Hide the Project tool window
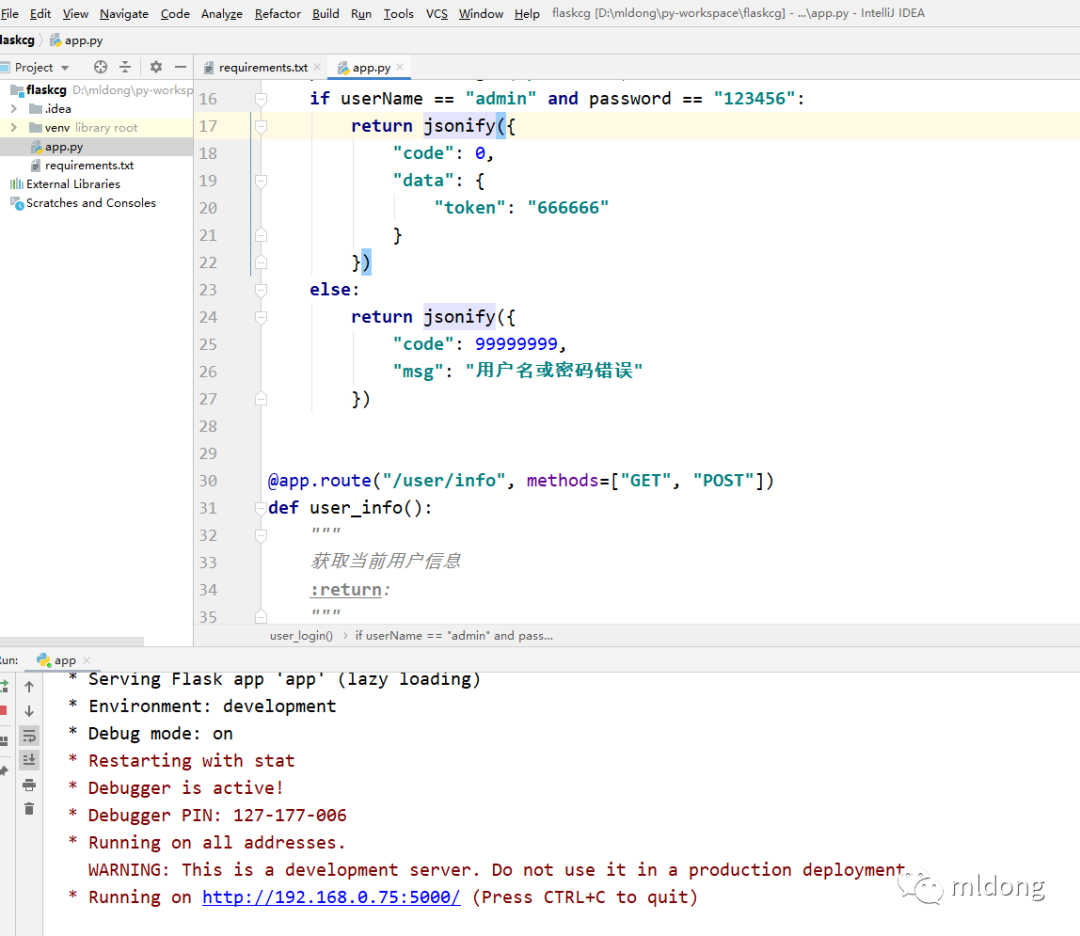This screenshot has width=1080, height=936. coord(180,67)
